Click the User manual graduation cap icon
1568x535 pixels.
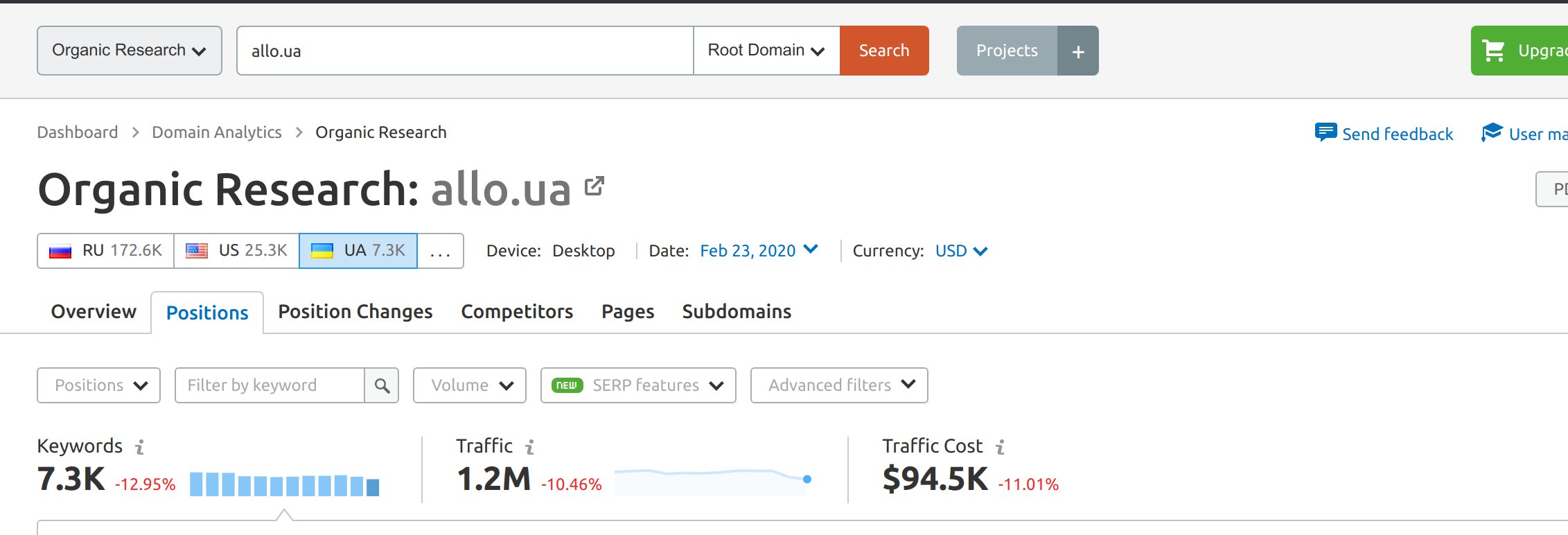pyautogui.click(x=1492, y=132)
